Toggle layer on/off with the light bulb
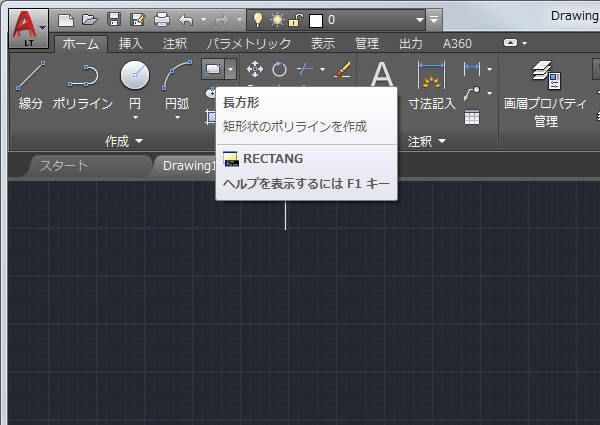The width and height of the screenshot is (600, 425). click(x=258, y=20)
